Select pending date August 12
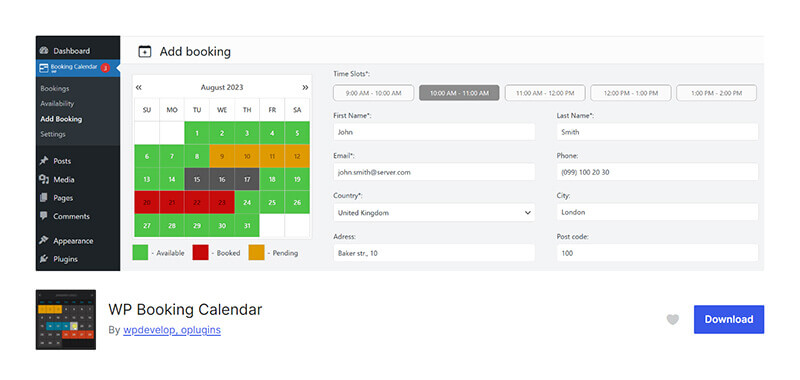The height and width of the screenshot is (380, 800). pos(297,156)
